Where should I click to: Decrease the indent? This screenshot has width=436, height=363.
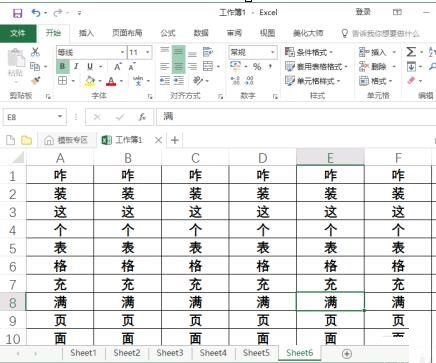tap(165, 81)
